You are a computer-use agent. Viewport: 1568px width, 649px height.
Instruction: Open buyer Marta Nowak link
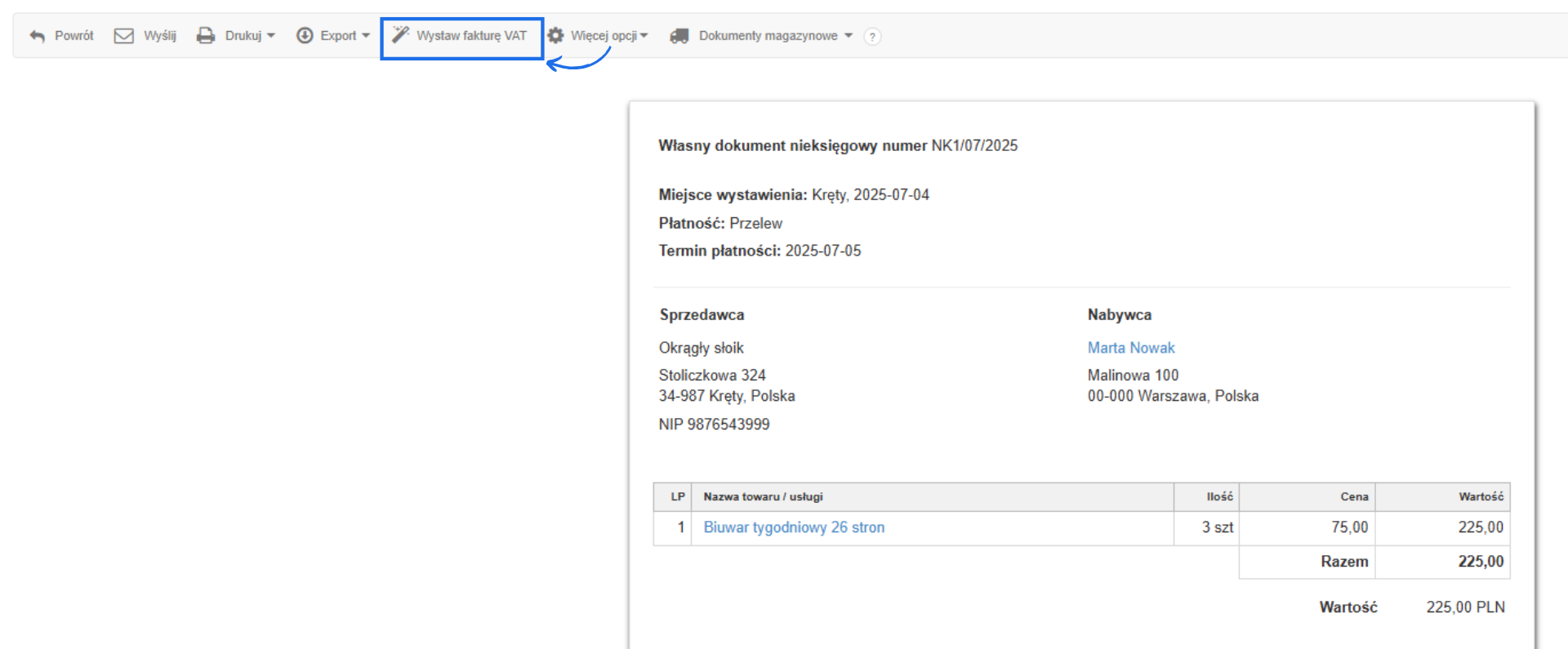point(1130,348)
